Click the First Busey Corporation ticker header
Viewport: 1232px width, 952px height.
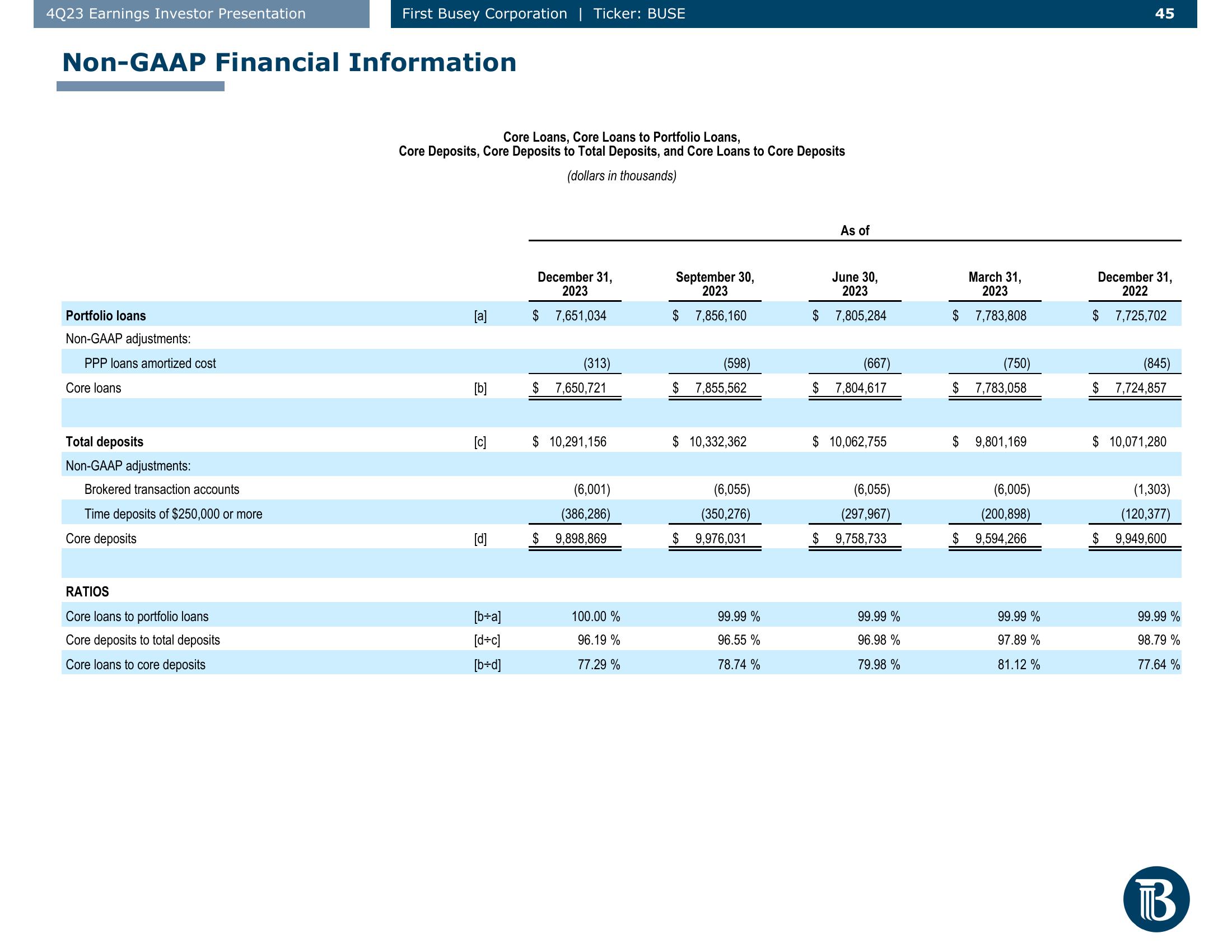(543, 13)
